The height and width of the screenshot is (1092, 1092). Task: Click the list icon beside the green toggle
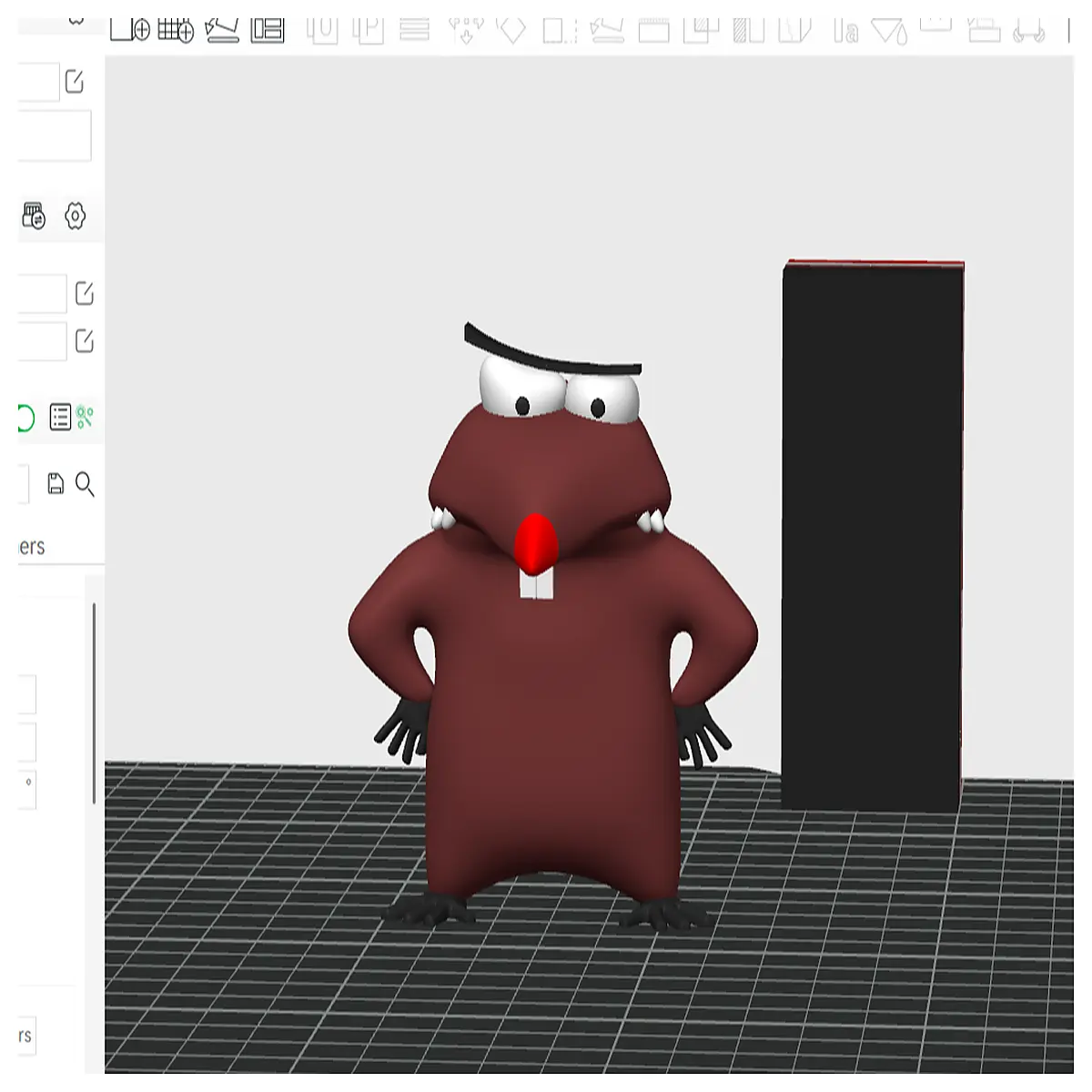coord(60,418)
